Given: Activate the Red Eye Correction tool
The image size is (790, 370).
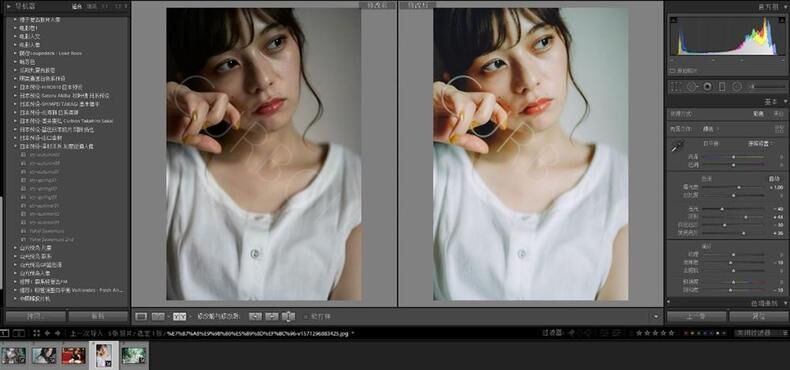Looking at the screenshot, I should click(x=707, y=87).
